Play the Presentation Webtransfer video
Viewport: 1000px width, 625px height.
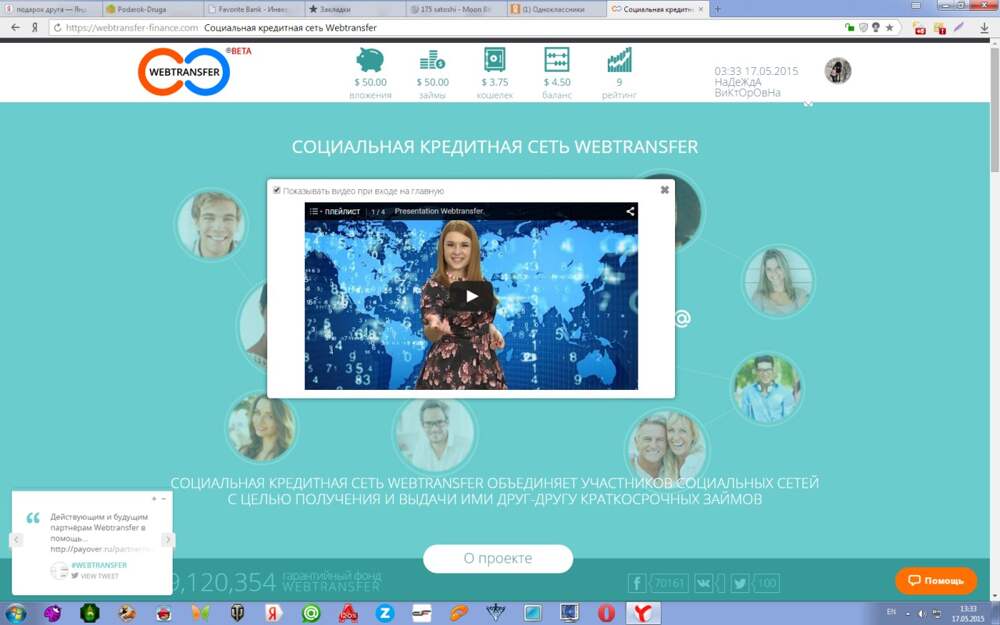click(x=471, y=296)
